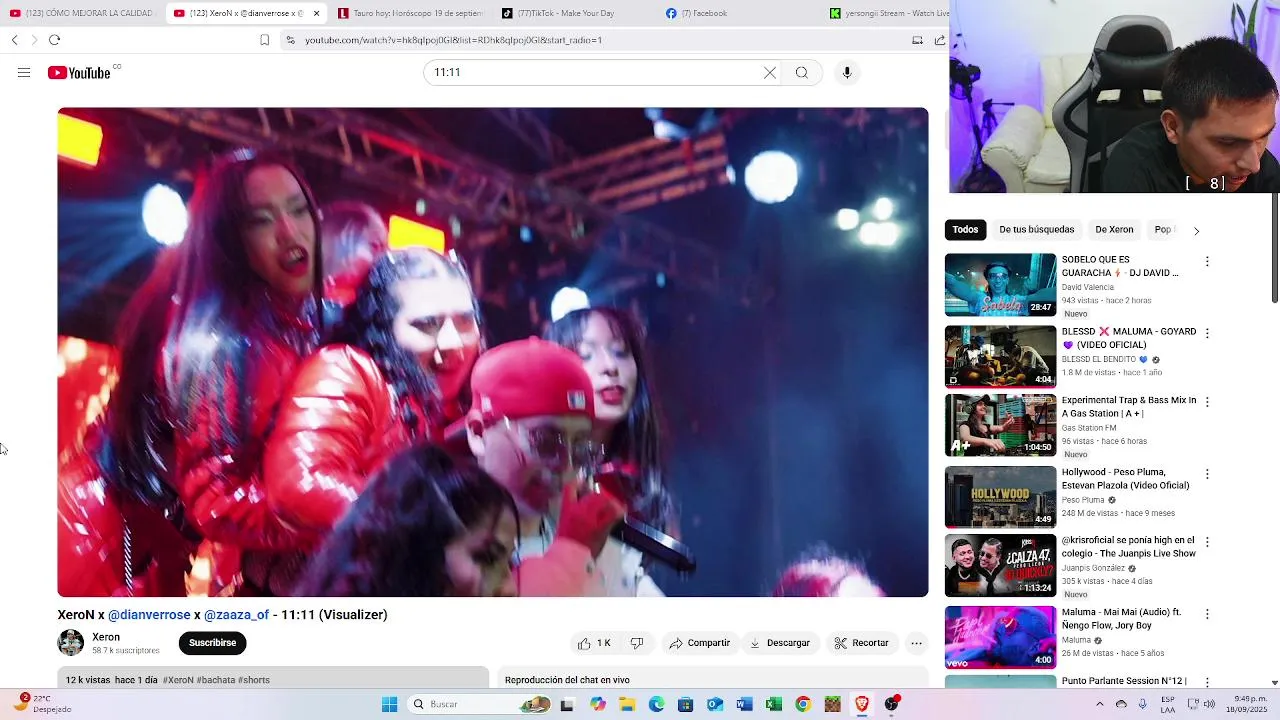Play Juanpis Live Show thumbnail
Viewport: 1280px width, 720px height.
coord(1000,566)
